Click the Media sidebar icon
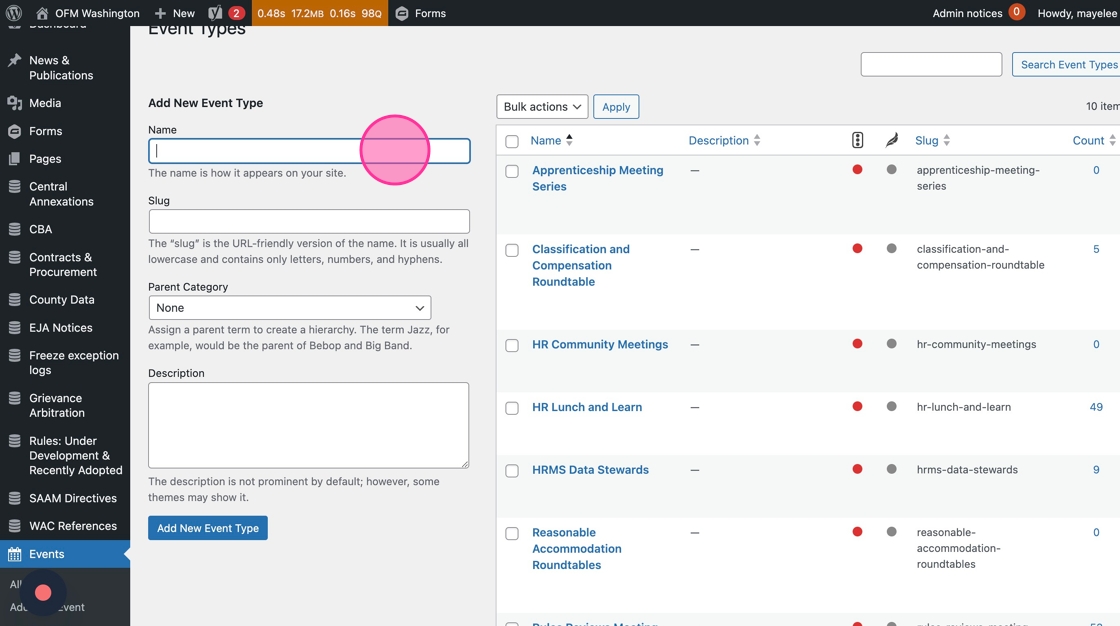This screenshot has width=1120, height=626. tap(14, 103)
